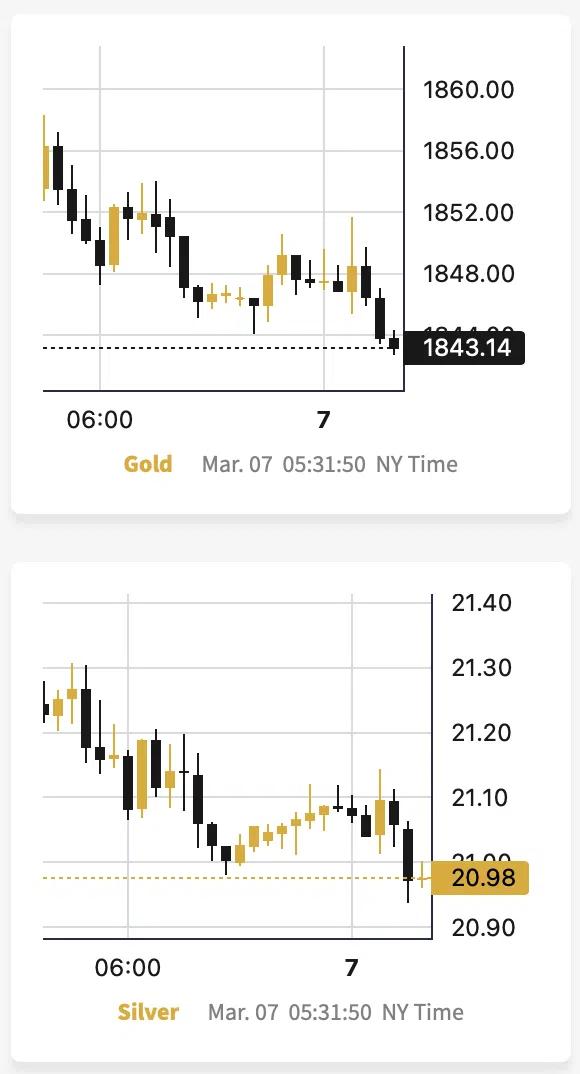This screenshot has width=580, height=1074.
Task: Select the 20.98 current silver price tag
Action: (481, 877)
